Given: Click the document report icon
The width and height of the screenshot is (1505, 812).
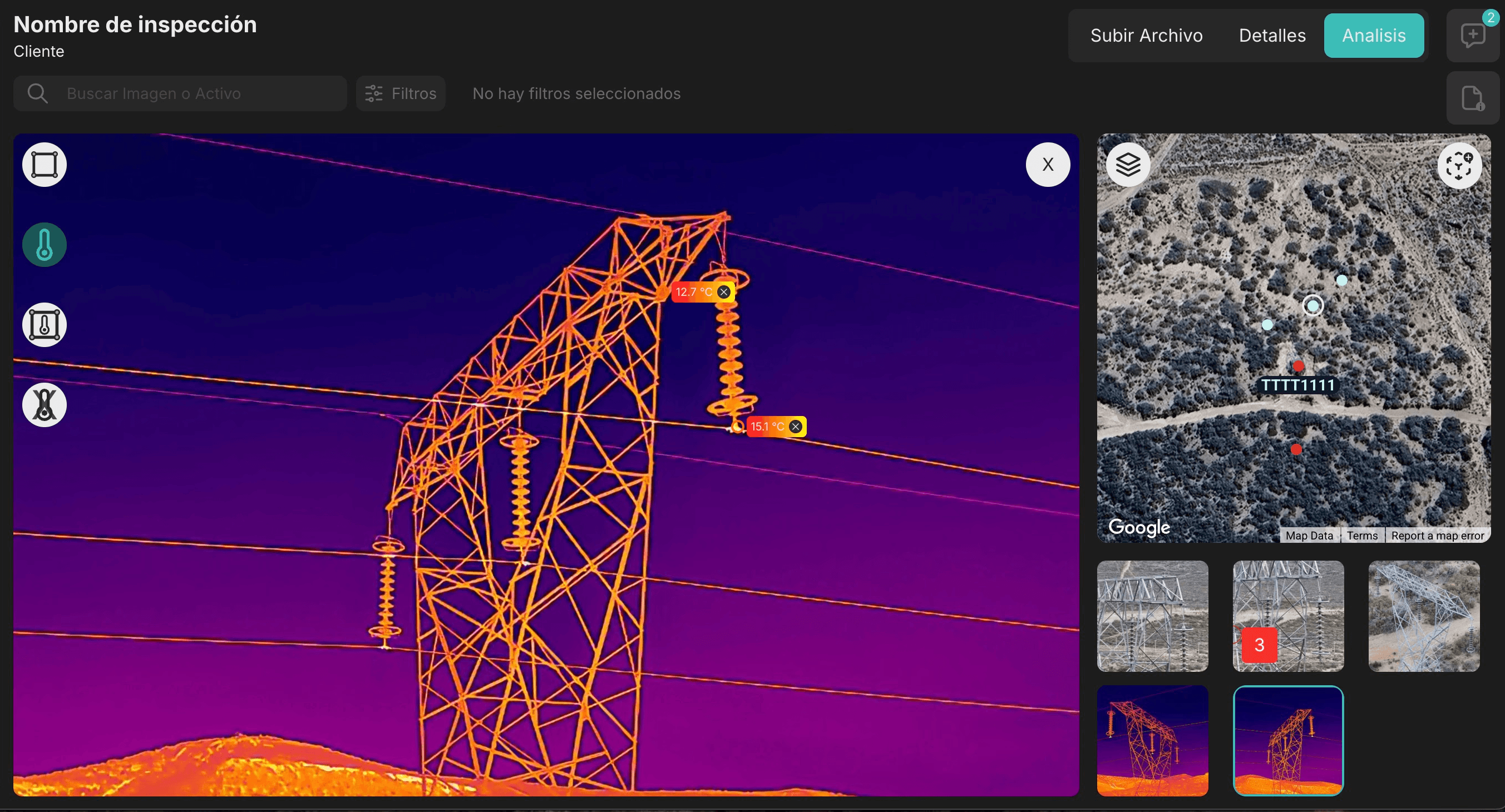Looking at the screenshot, I should pos(1472,98).
